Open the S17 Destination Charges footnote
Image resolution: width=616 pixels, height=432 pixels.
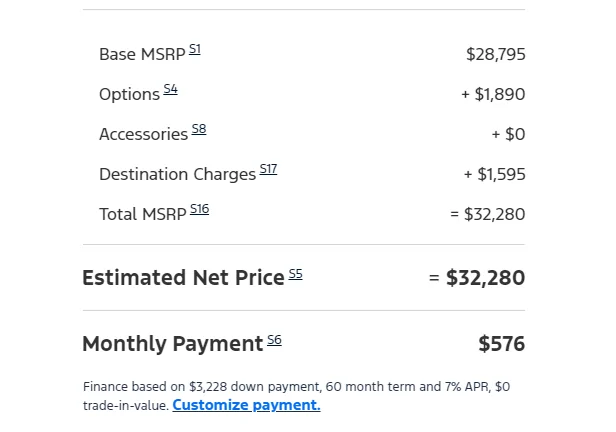(268, 169)
